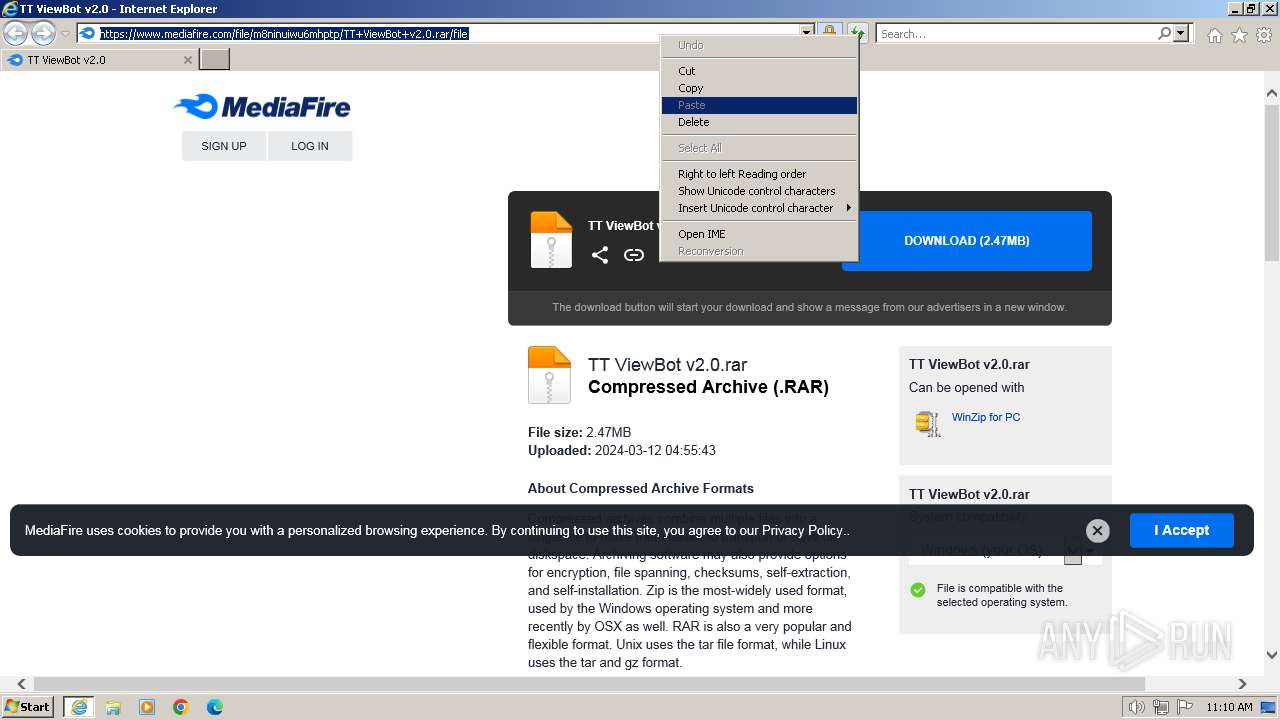Click the share icon in download panel

[600, 255]
